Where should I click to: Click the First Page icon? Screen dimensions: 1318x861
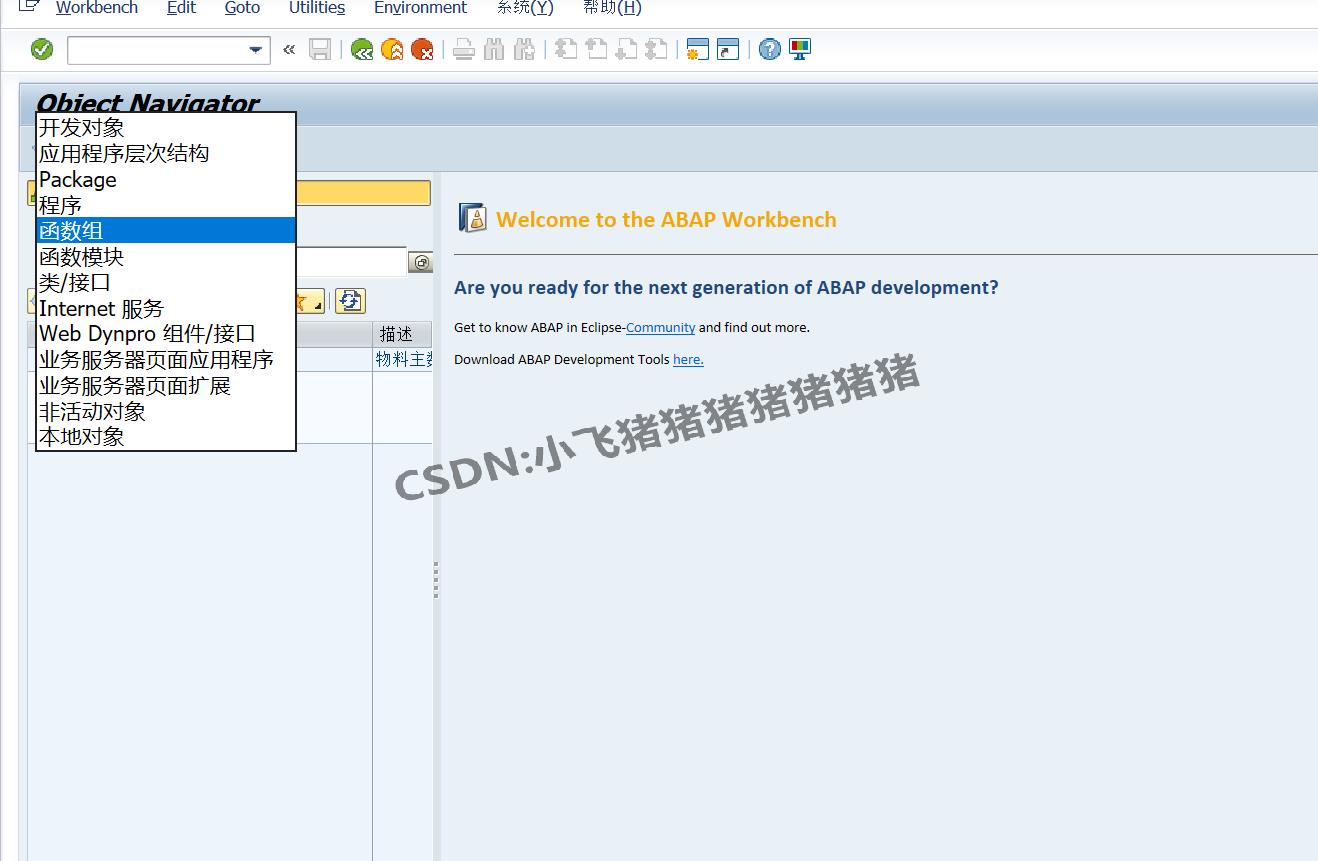[566, 49]
